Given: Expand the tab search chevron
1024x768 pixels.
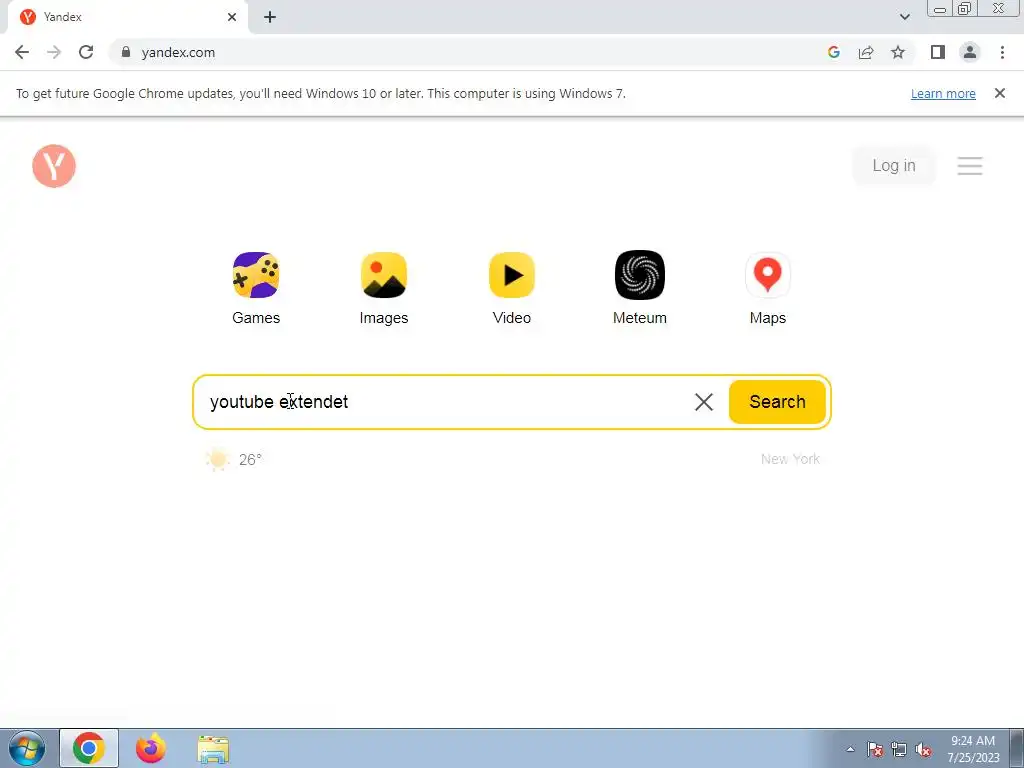Looking at the screenshot, I should (x=904, y=17).
